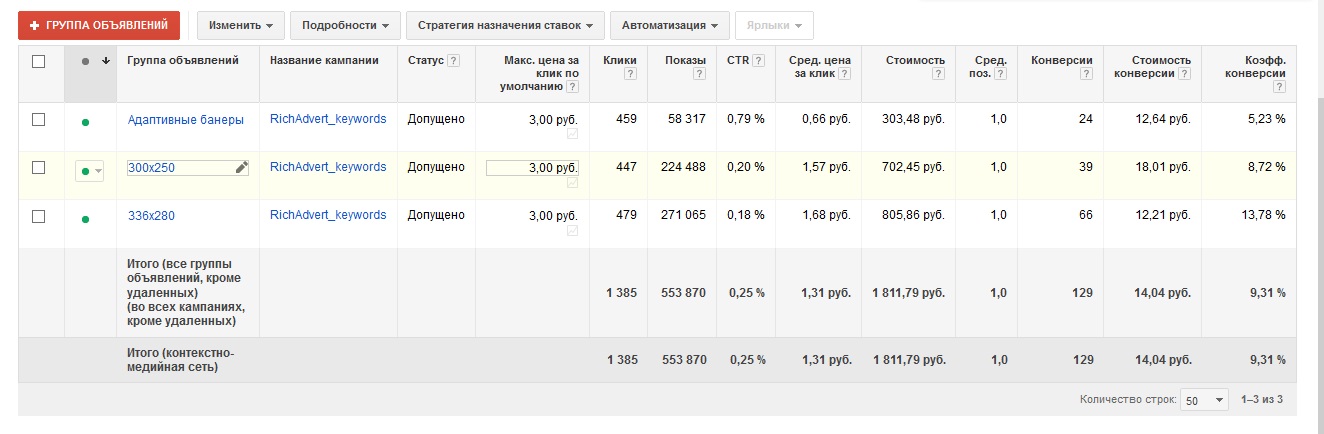
Task: Click the max CPC input field for 300x250
Action: tap(532, 168)
